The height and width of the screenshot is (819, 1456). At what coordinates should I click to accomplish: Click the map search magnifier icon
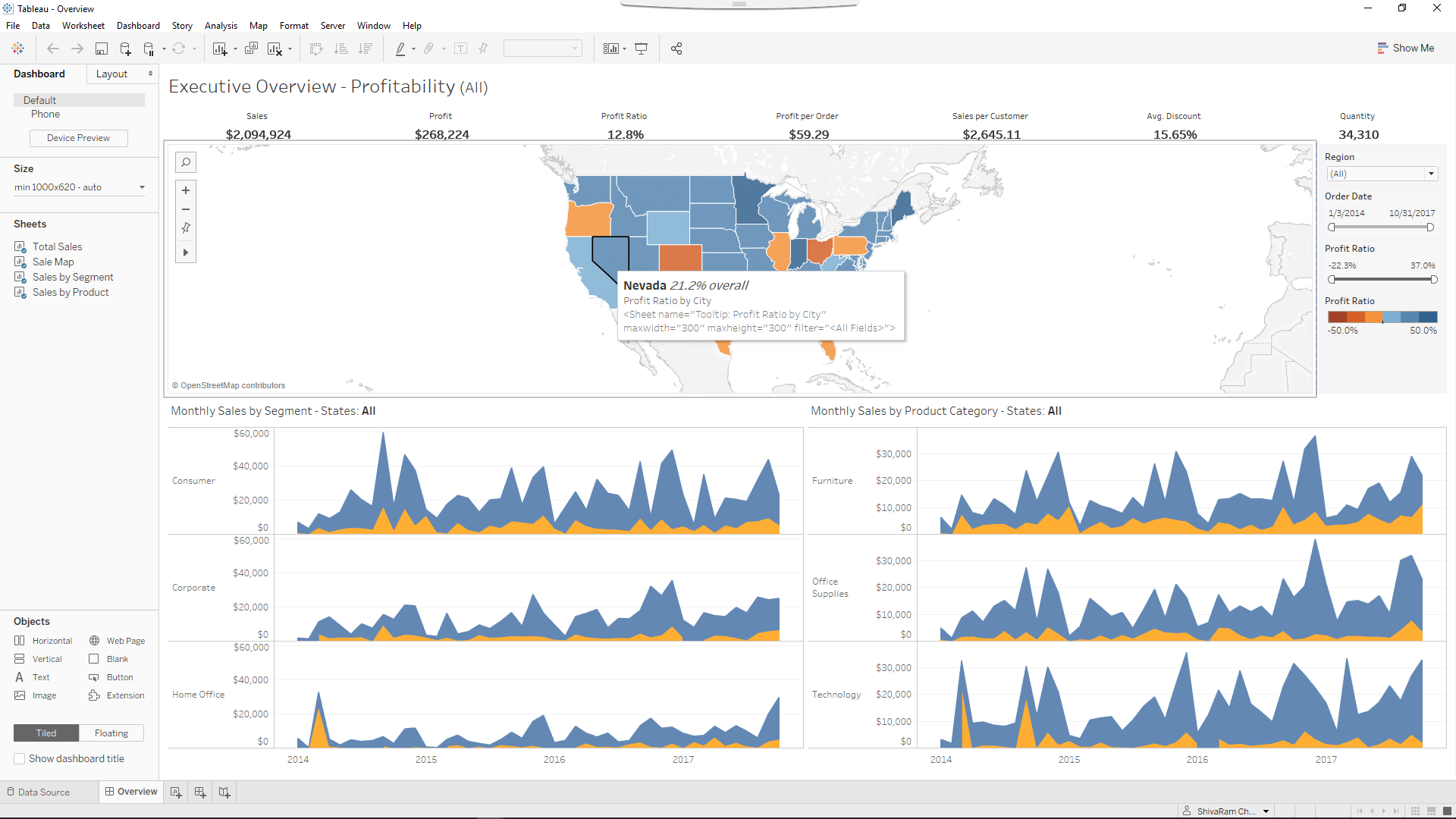click(186, 162)
